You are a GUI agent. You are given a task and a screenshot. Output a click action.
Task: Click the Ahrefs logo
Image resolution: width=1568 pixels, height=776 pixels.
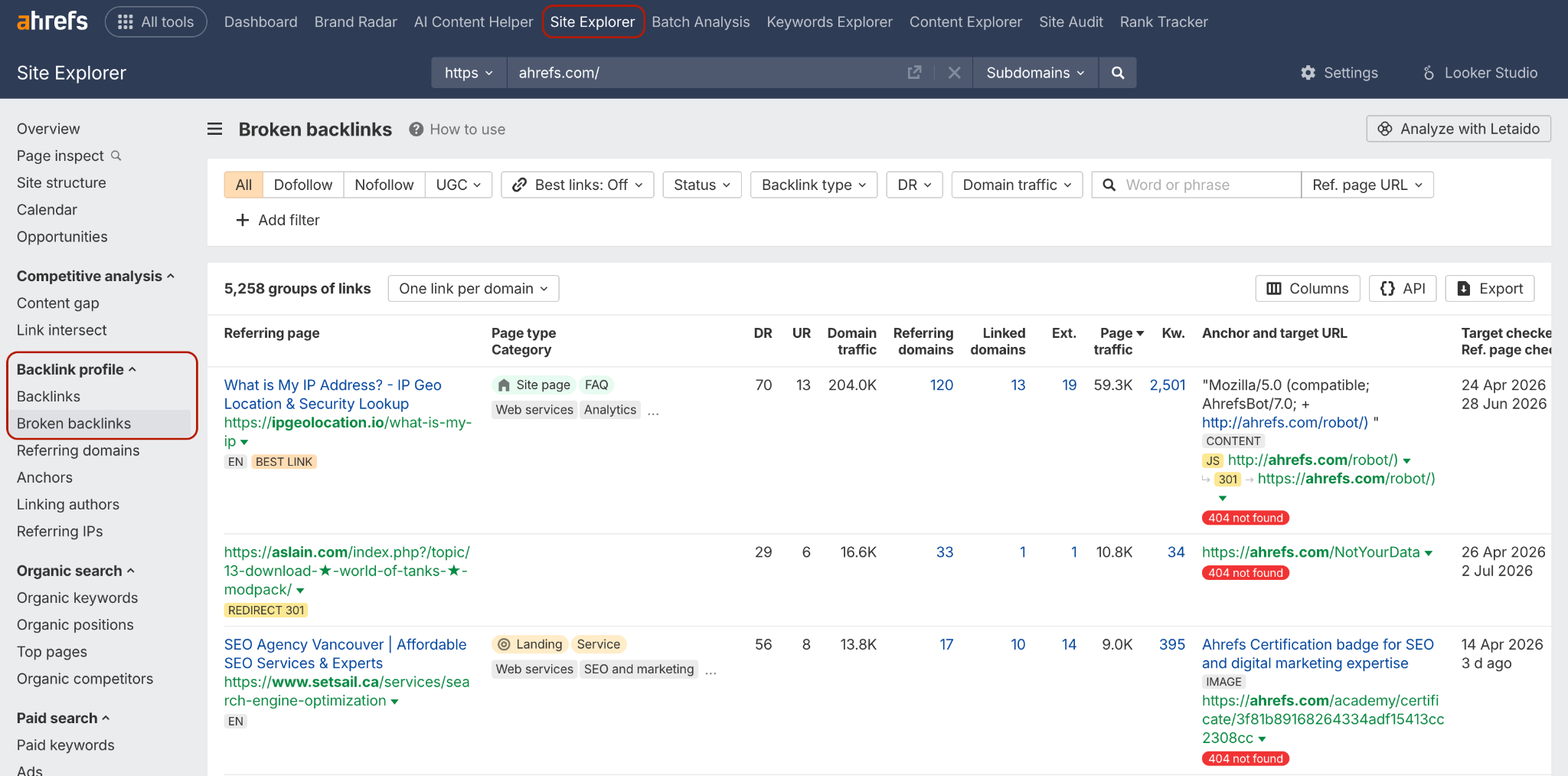(x=52, y=21)
